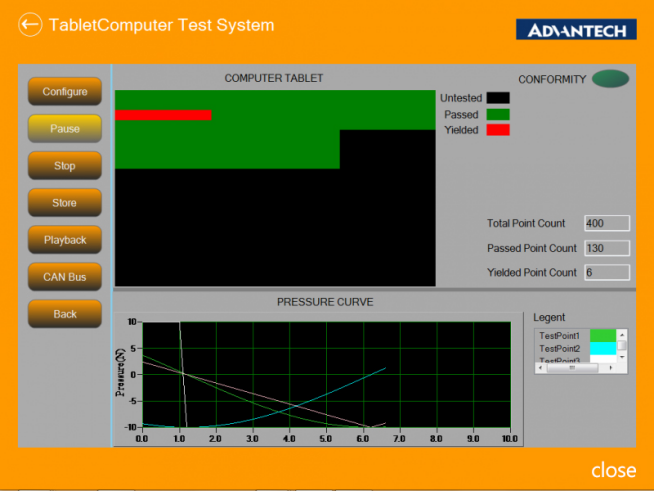Click the Advantech logo
The height and width of the screenshot is (491, 654).
(x=576, y=29)
